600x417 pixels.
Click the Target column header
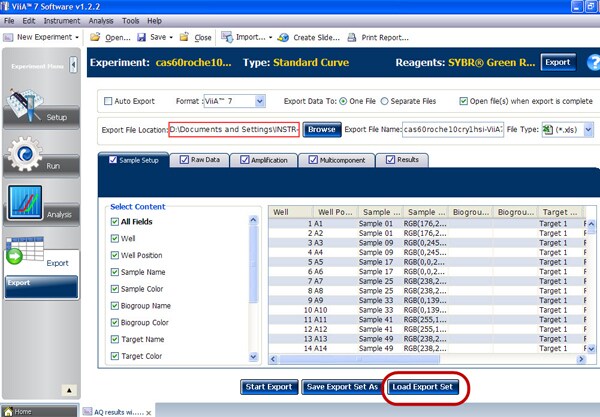(x=560, y=212)
